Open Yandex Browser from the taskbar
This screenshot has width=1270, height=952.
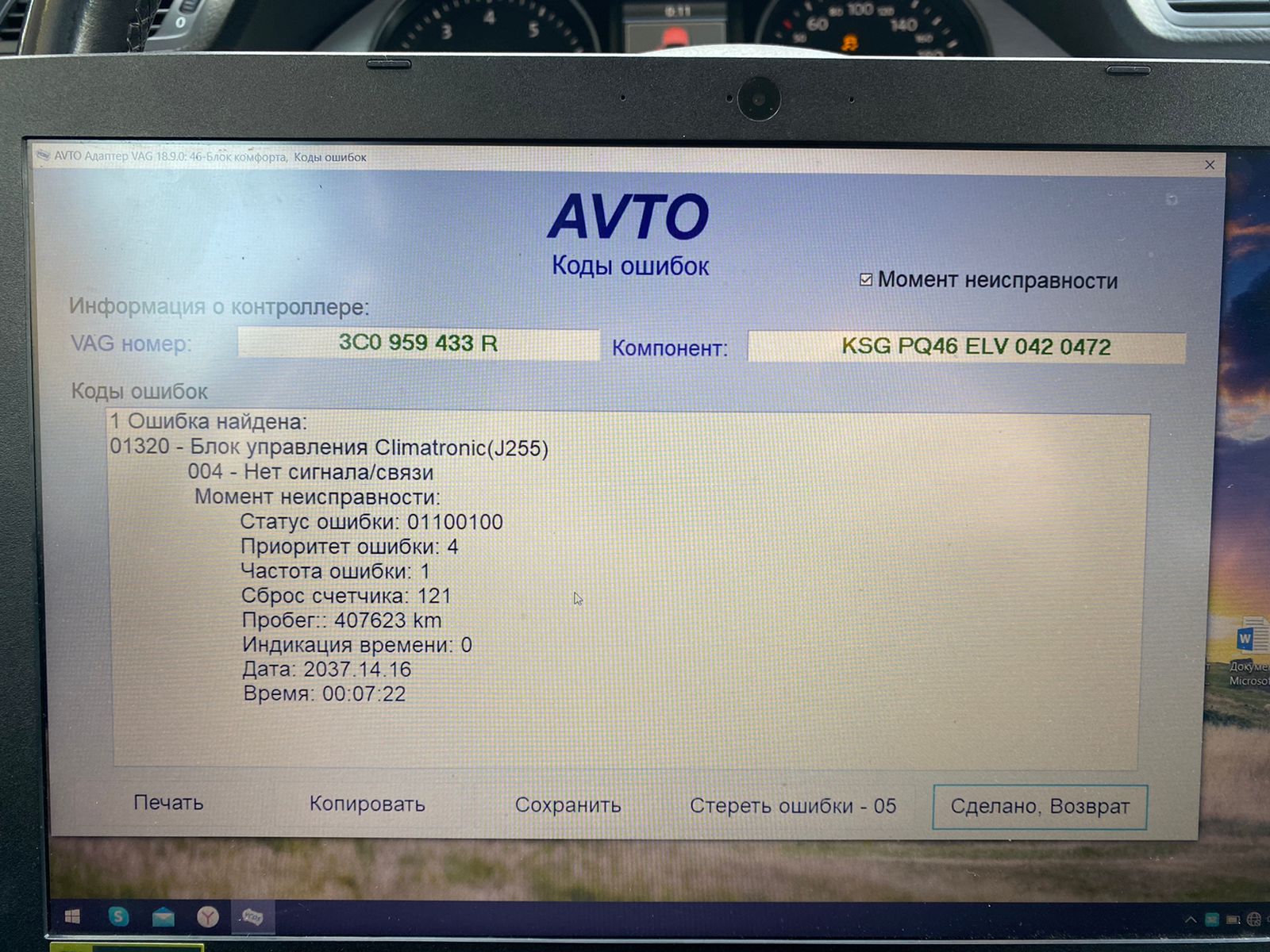(208, 918)
